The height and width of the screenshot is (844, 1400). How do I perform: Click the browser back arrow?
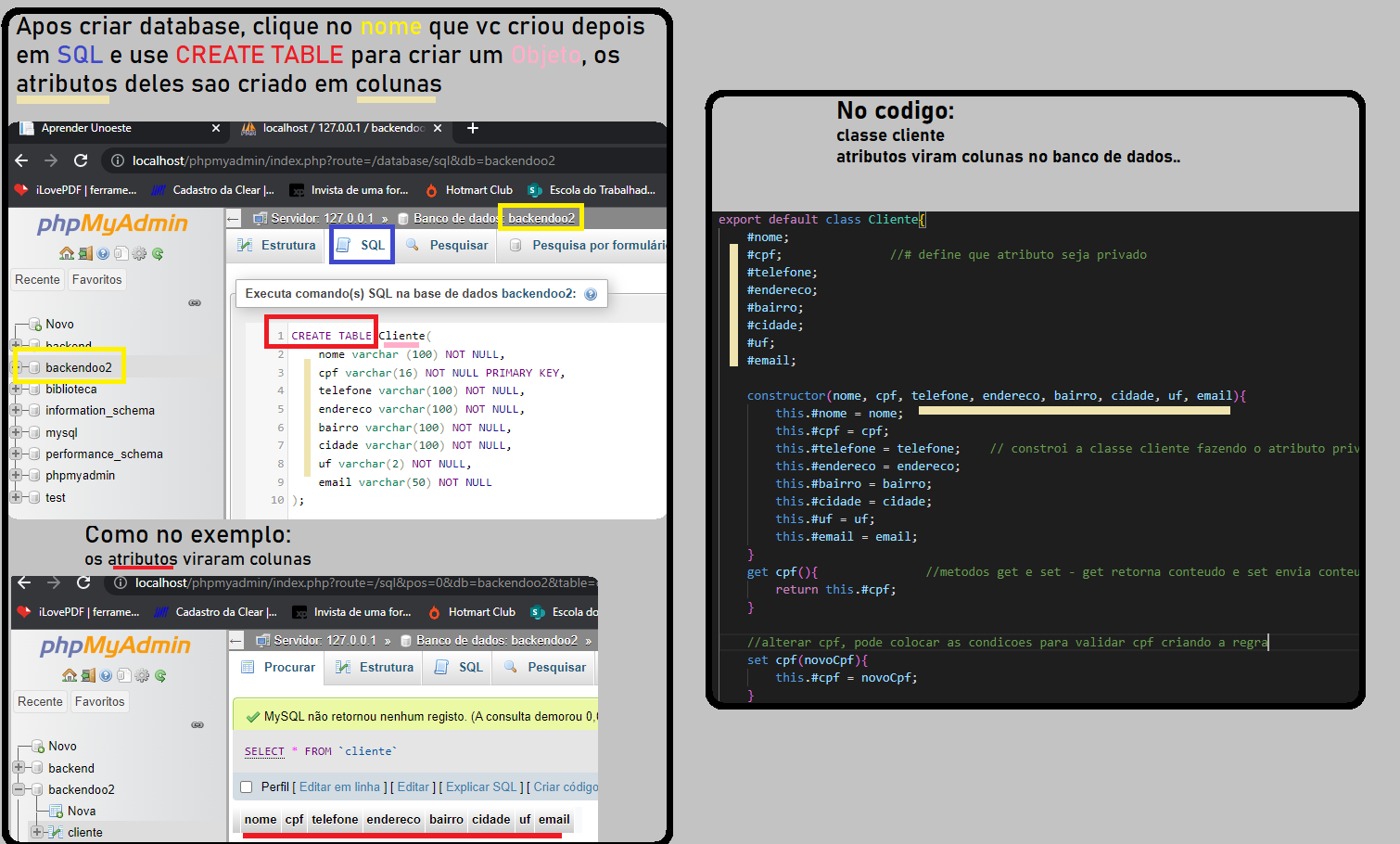pyautogui.click(x=21, y=160)
